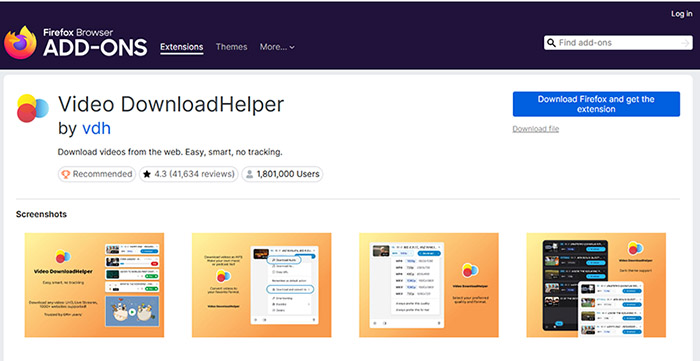
Task: Open the fourth screenshot showing dark theme
Action: point(596,285)
